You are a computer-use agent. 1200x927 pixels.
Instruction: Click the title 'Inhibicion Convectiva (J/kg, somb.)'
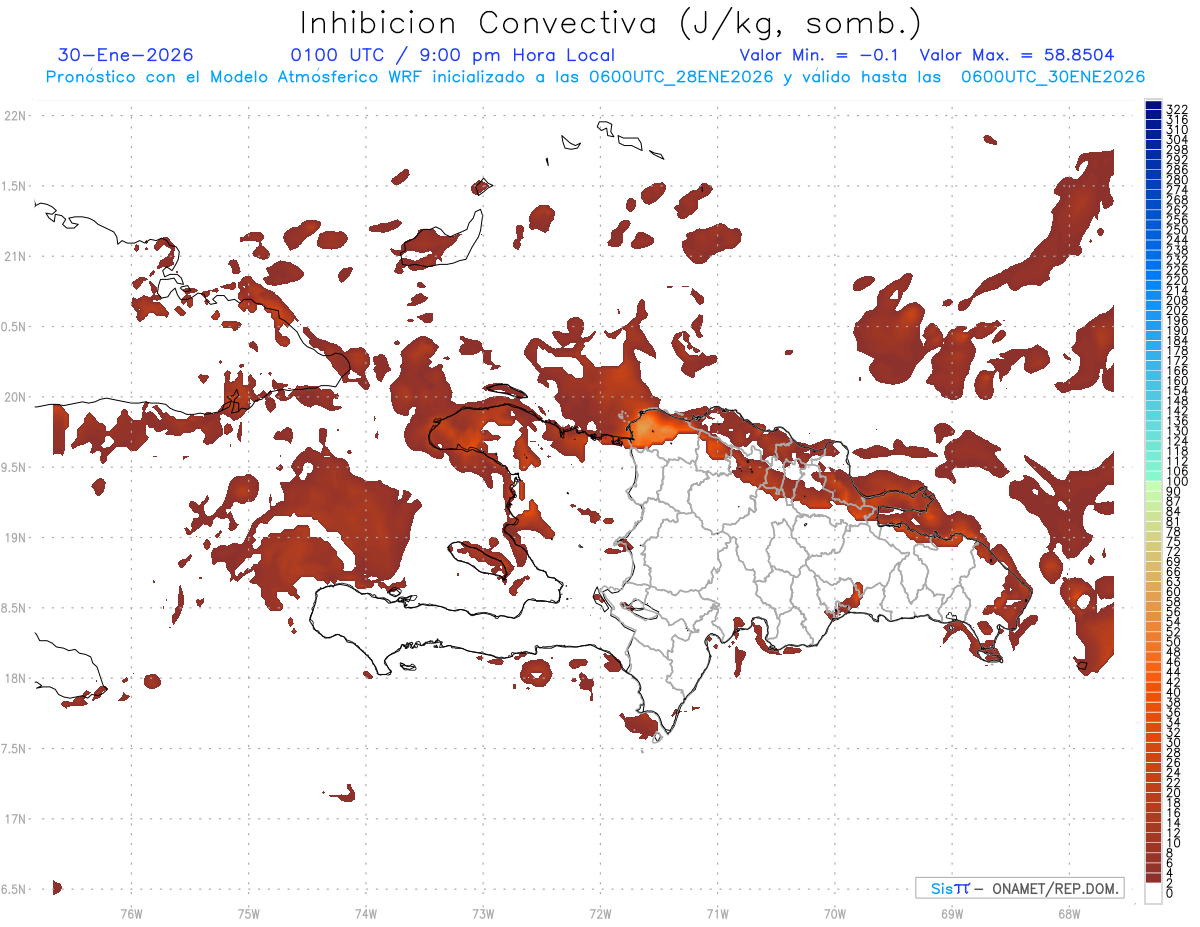611,23
